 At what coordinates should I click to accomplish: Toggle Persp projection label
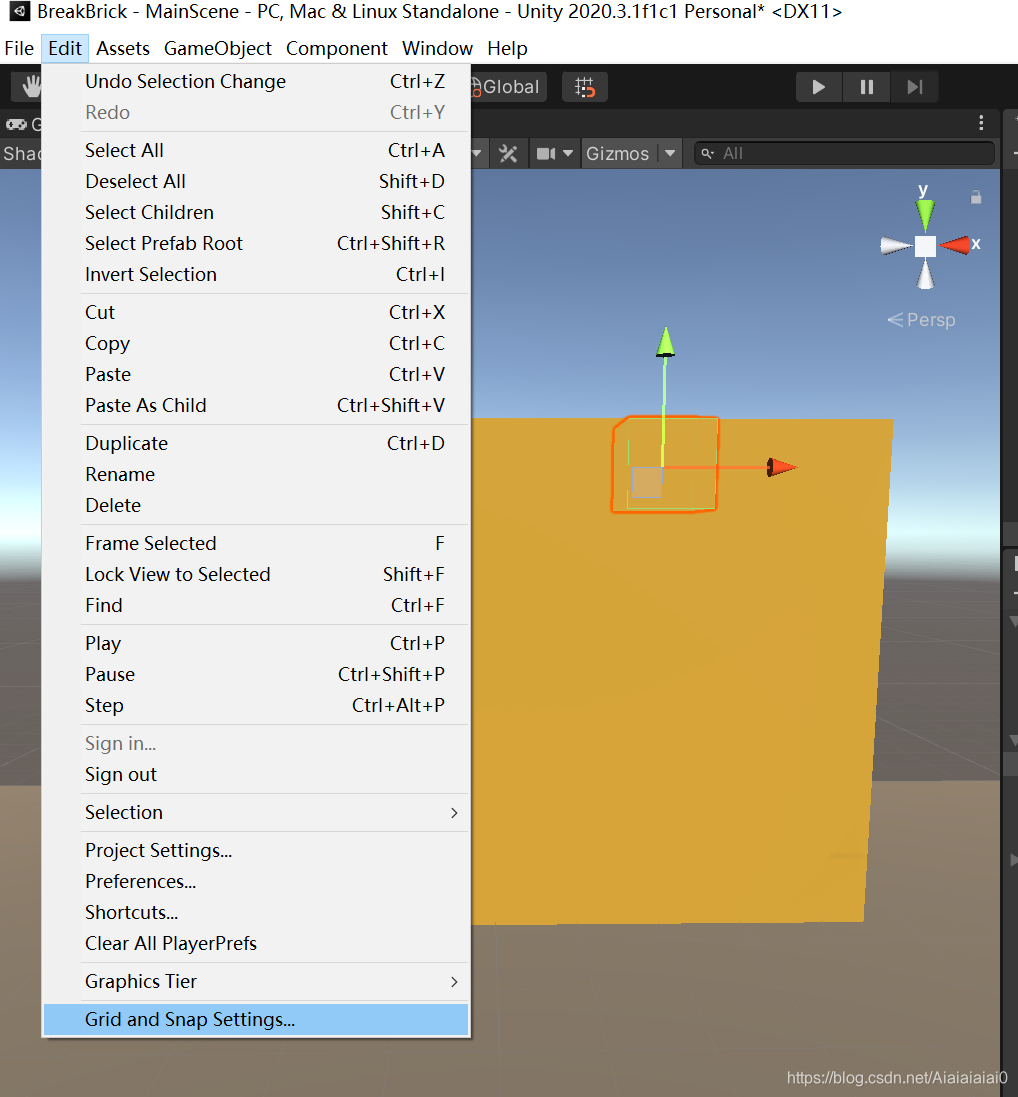tap(921, 320)
